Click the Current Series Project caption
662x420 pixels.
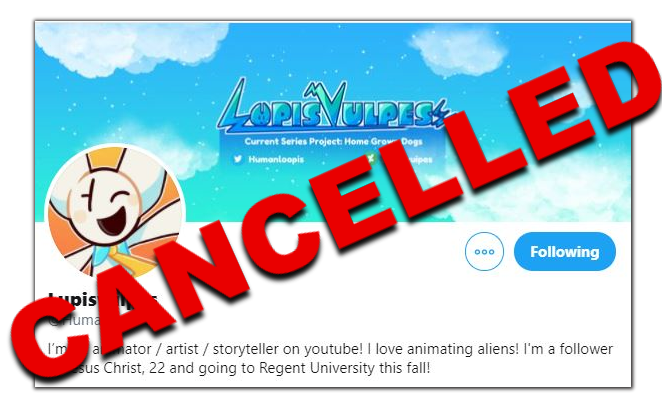(334, 141)
